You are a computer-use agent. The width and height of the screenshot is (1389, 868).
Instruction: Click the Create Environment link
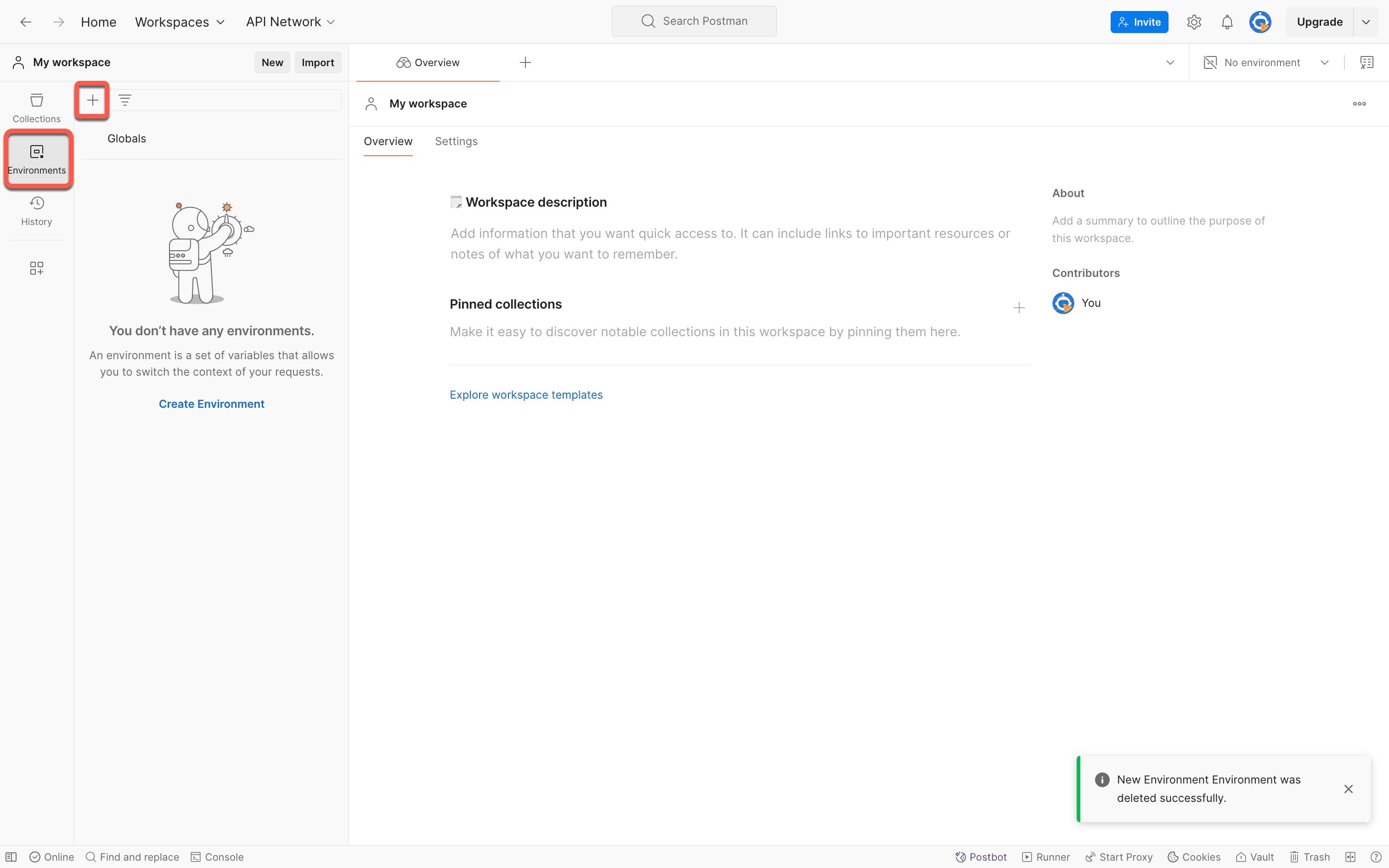point(211,404)
